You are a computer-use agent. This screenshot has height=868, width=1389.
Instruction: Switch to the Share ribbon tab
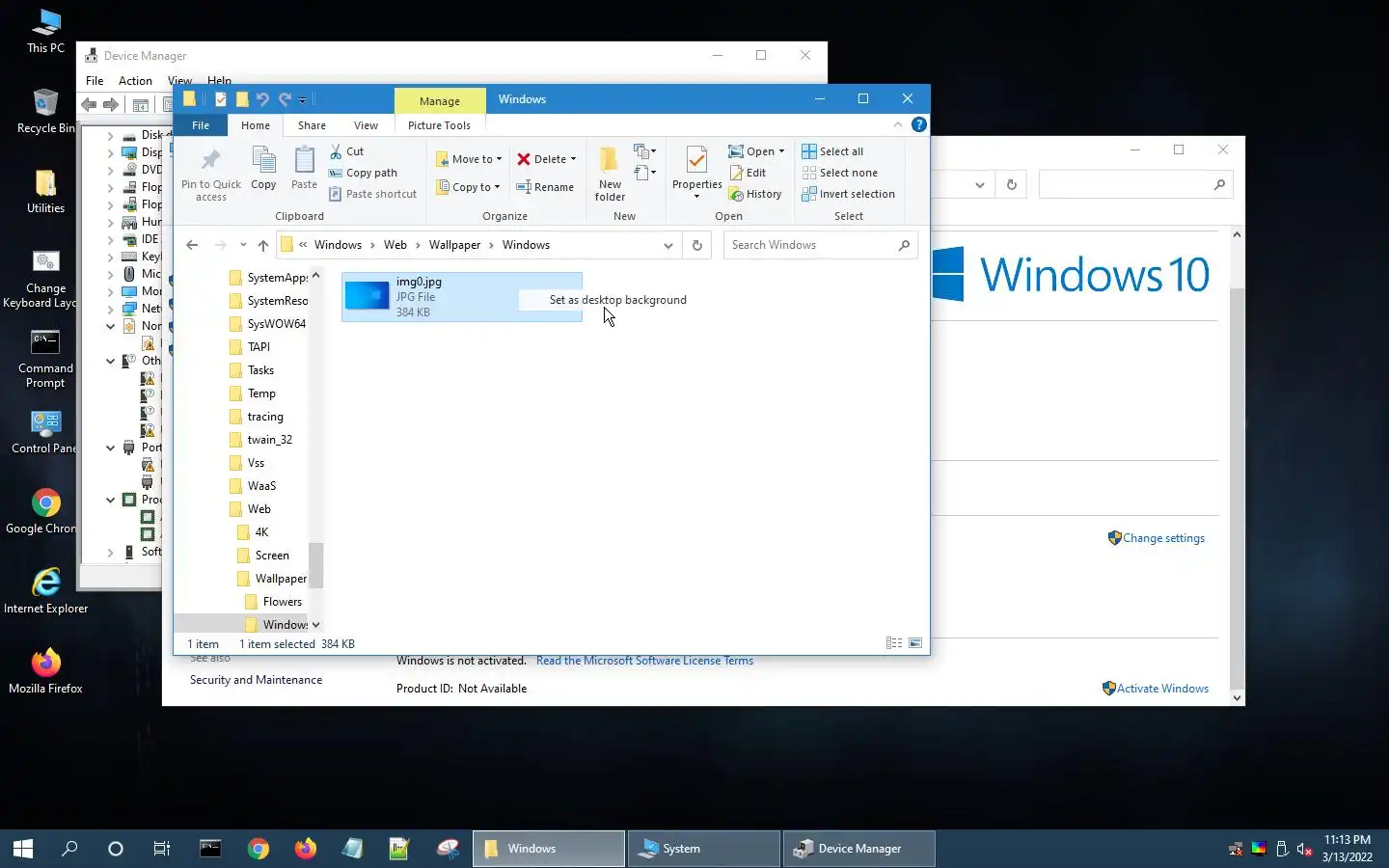(312, 125)
